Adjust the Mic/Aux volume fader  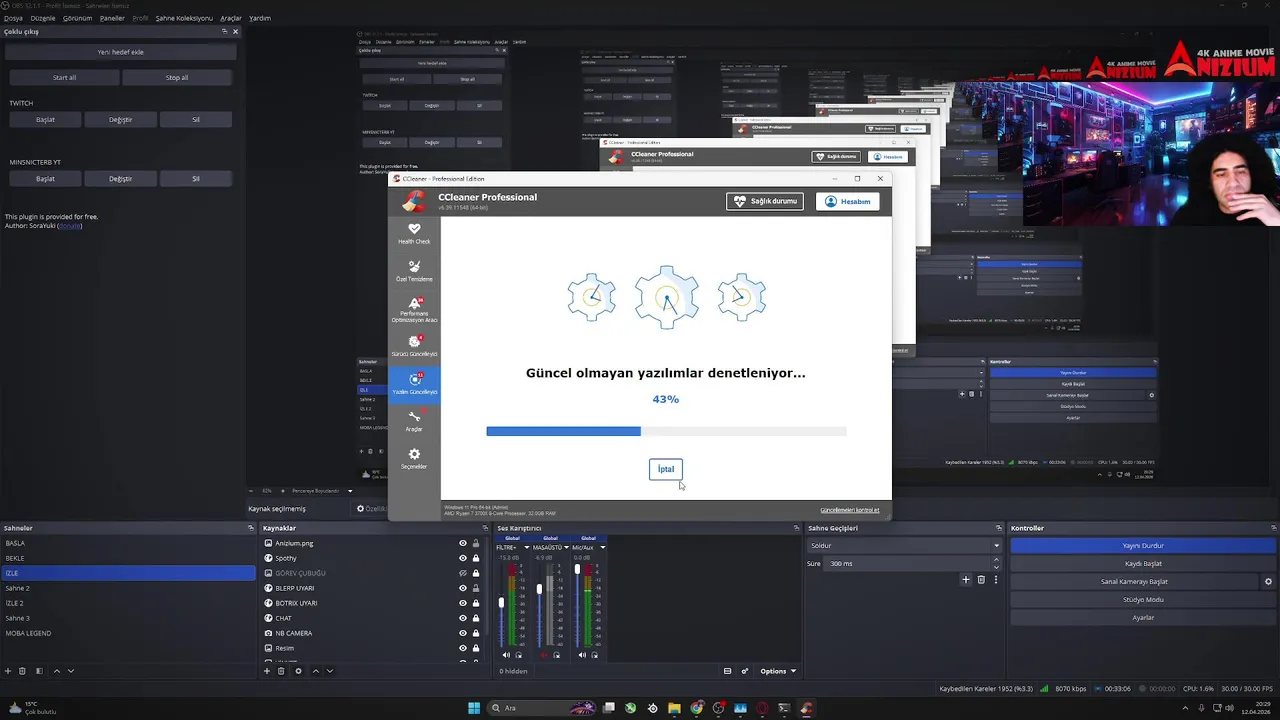click(577, 570)
